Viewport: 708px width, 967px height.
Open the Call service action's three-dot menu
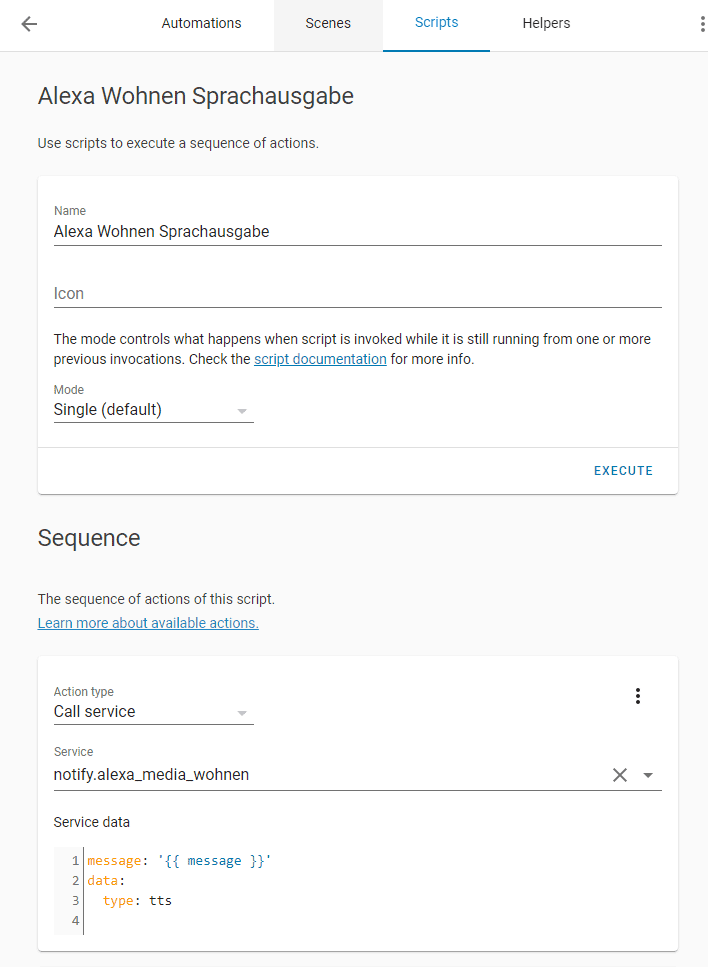click(638, 696)
